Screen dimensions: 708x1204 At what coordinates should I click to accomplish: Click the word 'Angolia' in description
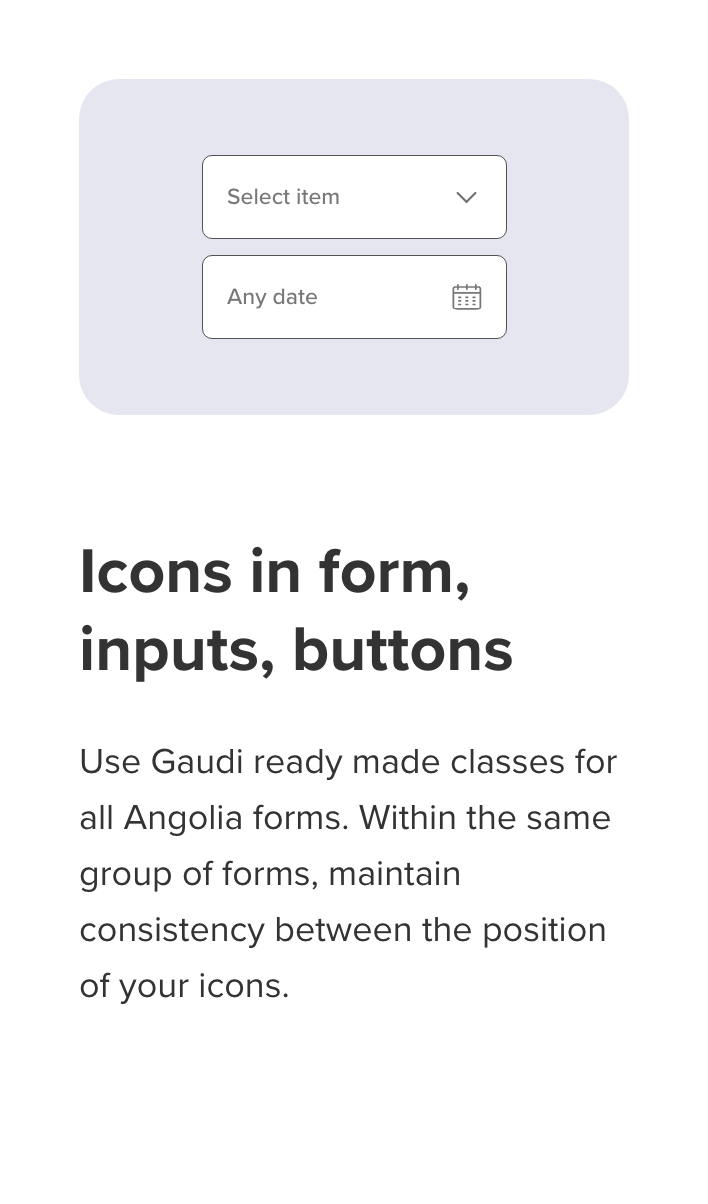coord(183,818)
